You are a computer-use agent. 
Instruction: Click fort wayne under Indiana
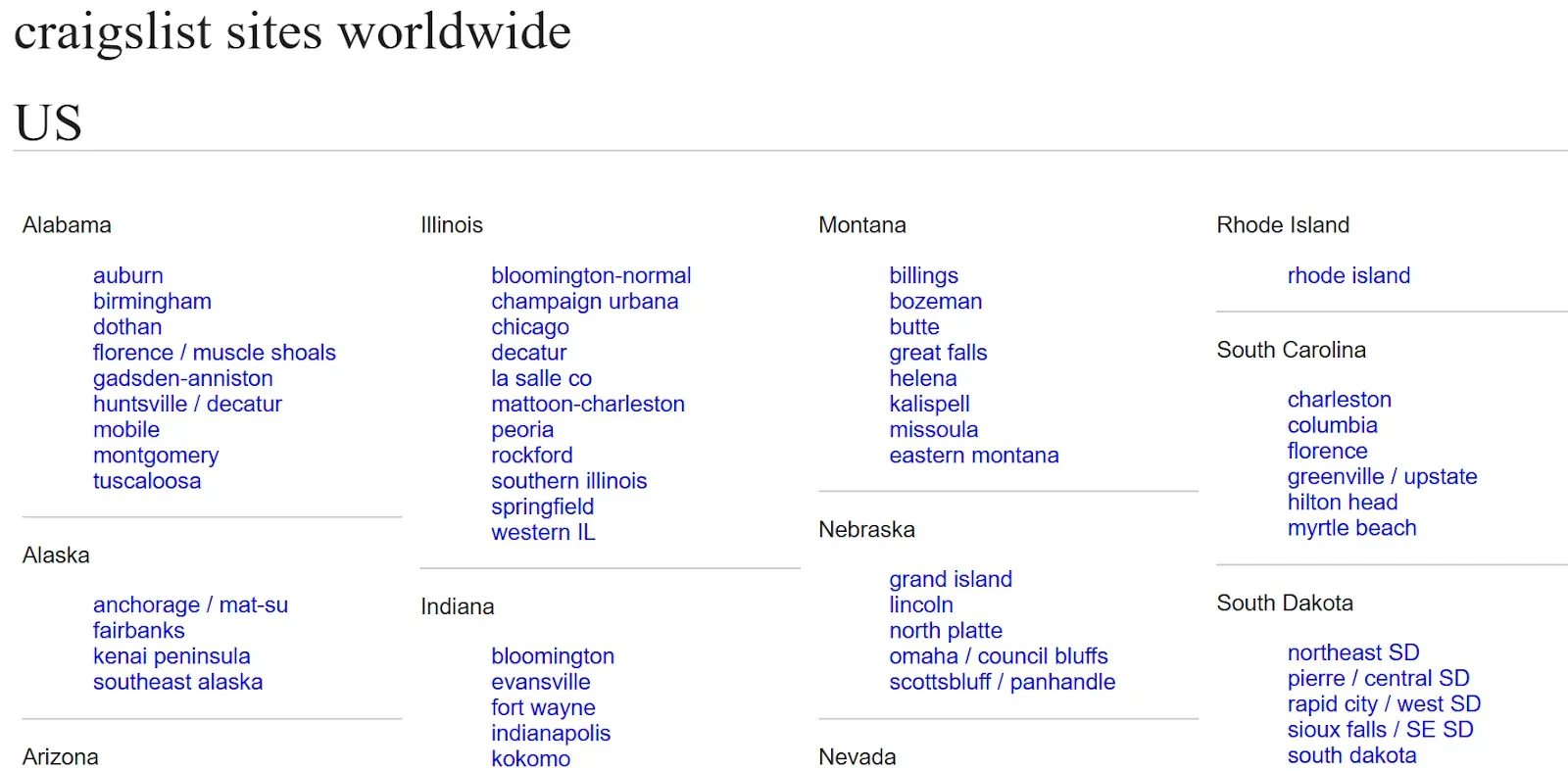point(543,707)
